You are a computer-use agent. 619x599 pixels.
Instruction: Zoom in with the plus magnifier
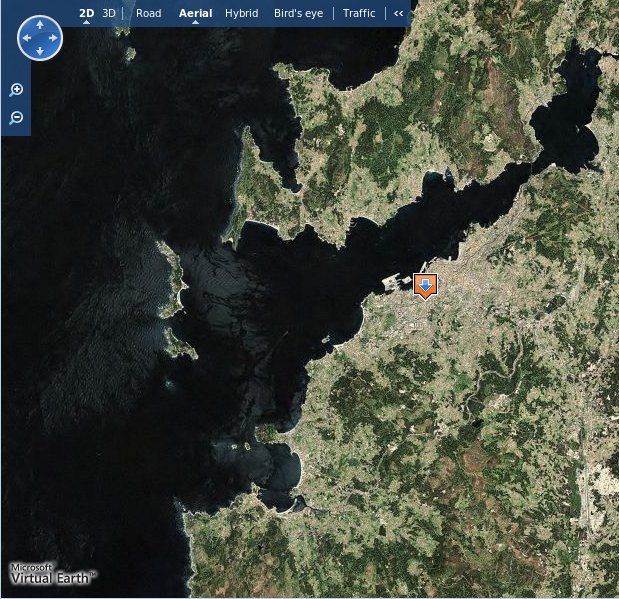coord(16,90)
